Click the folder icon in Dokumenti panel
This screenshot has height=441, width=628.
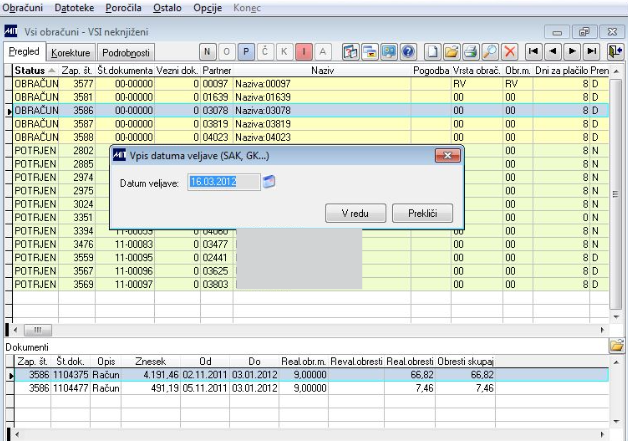[x=617, y=346]
